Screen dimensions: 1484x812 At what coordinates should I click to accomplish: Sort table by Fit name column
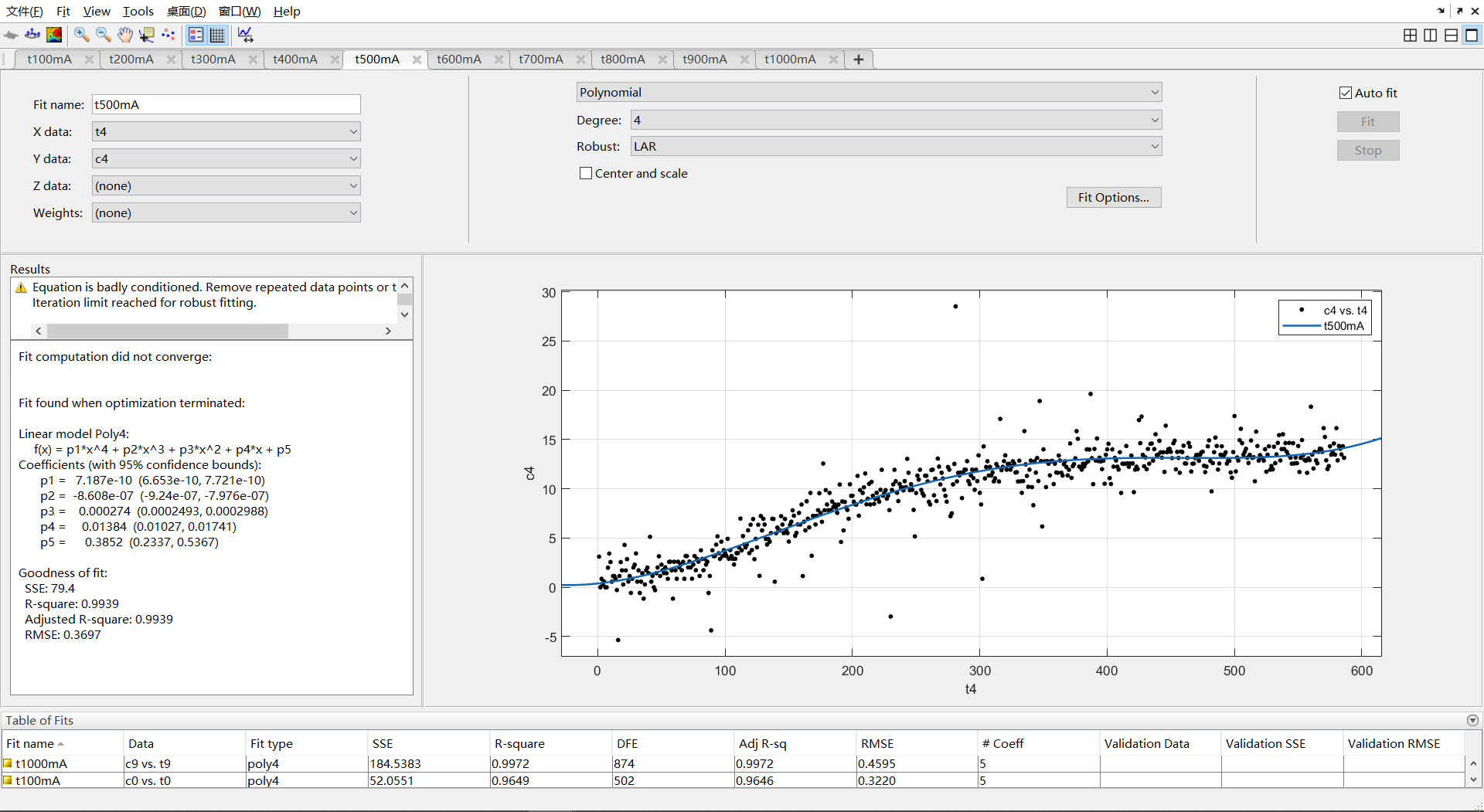click(62, 743)
